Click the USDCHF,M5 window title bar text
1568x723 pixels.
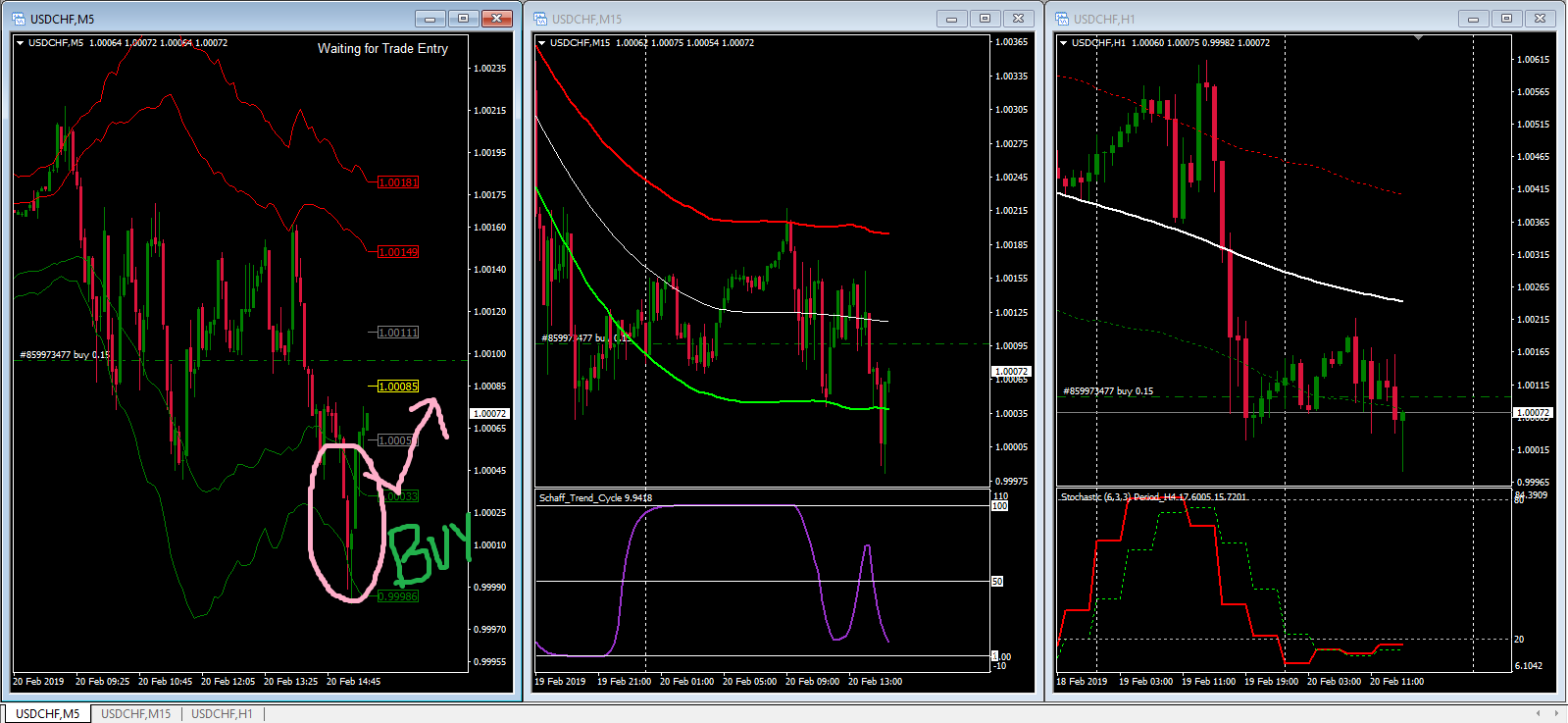tap(62, 19)
